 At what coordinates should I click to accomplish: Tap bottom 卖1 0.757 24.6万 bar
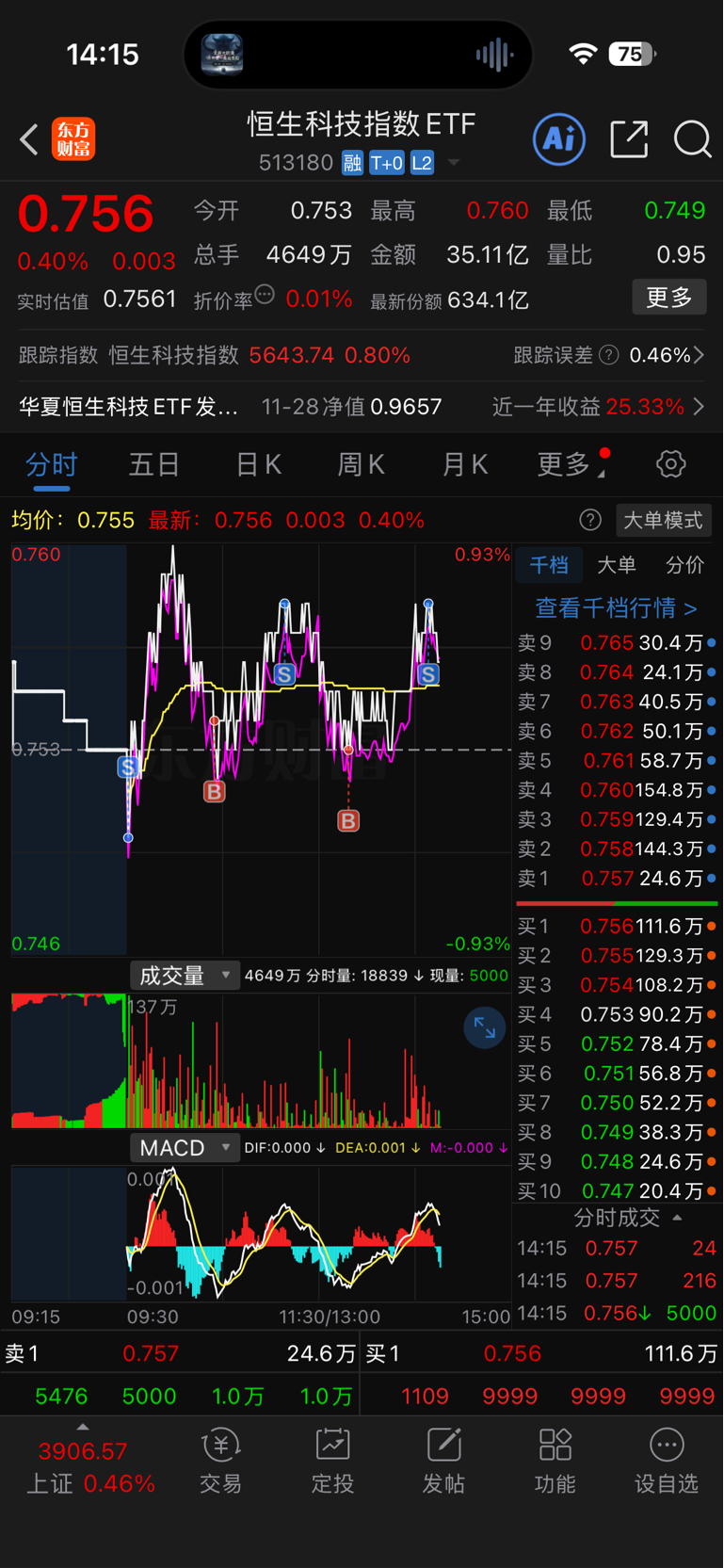(x=179, y=1354)
